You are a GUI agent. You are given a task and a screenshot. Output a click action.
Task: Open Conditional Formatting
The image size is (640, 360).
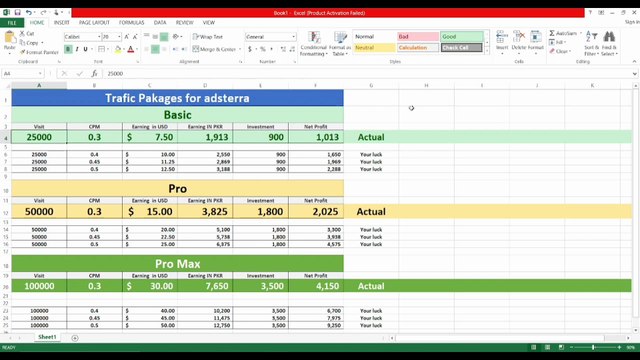click(x=314, y=44)
